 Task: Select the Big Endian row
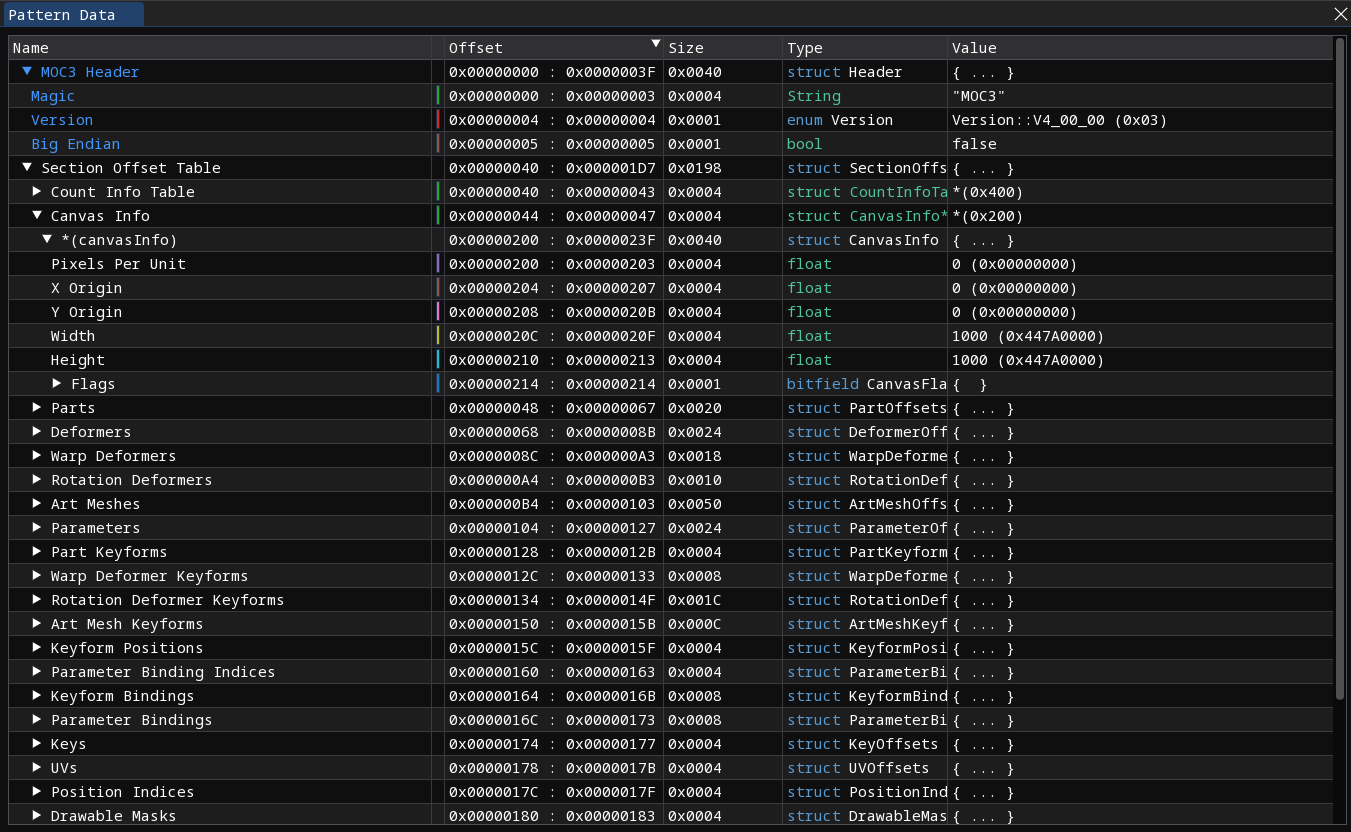(671, 144)
